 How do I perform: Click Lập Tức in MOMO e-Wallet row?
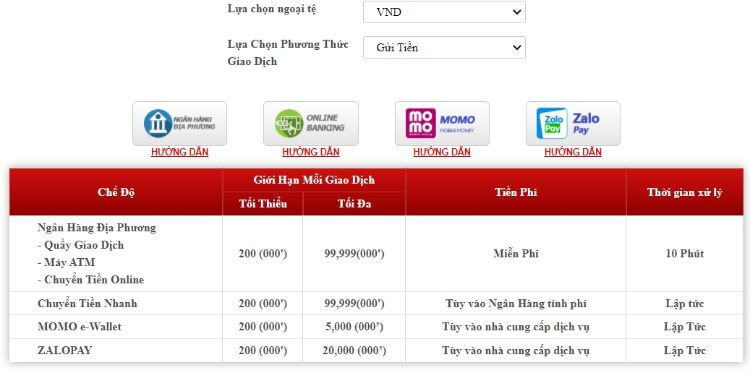tap(684, 327)
